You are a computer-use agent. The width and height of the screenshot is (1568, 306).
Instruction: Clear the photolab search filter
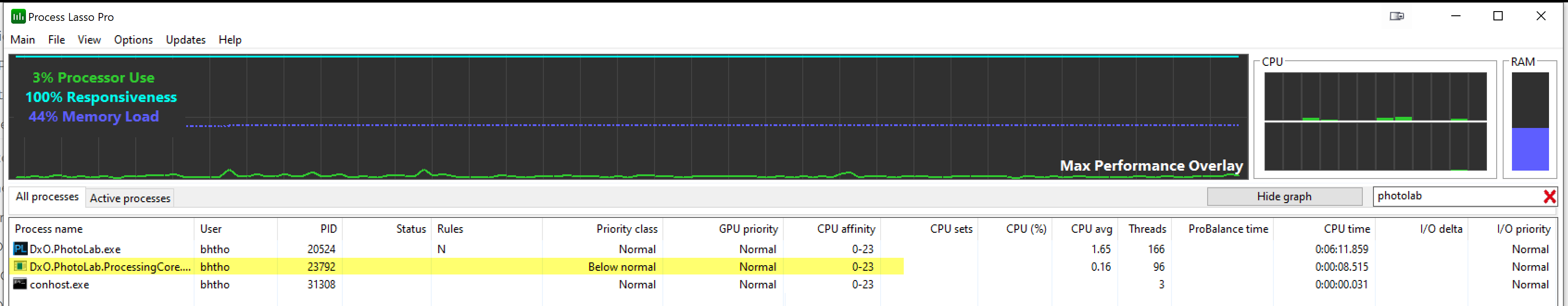point(1549,196)
